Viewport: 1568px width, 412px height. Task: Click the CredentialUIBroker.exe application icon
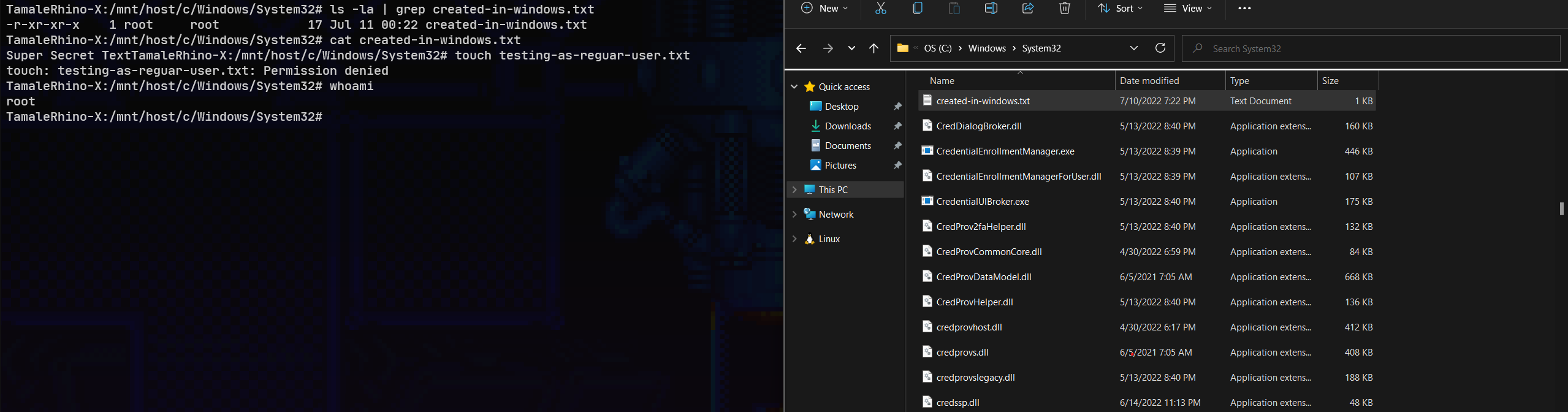coord(927,200)
